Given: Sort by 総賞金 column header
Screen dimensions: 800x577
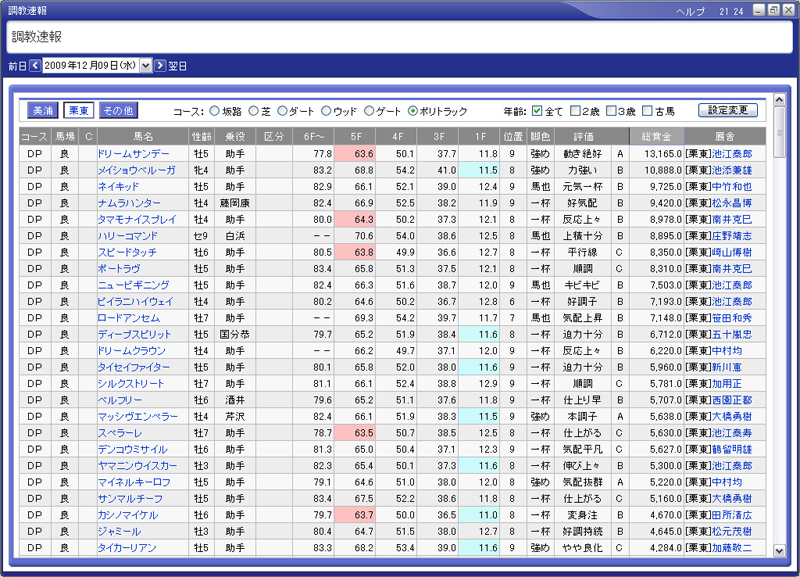Looking at the screenshot, I should [x=656, y=136].
